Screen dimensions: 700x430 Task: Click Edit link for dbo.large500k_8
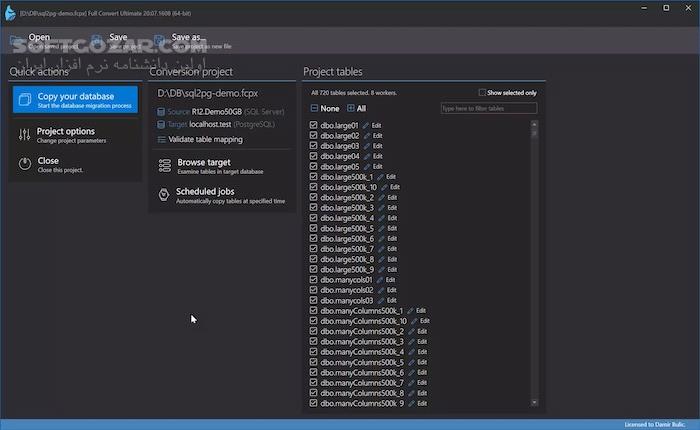(x=392, y=259)
